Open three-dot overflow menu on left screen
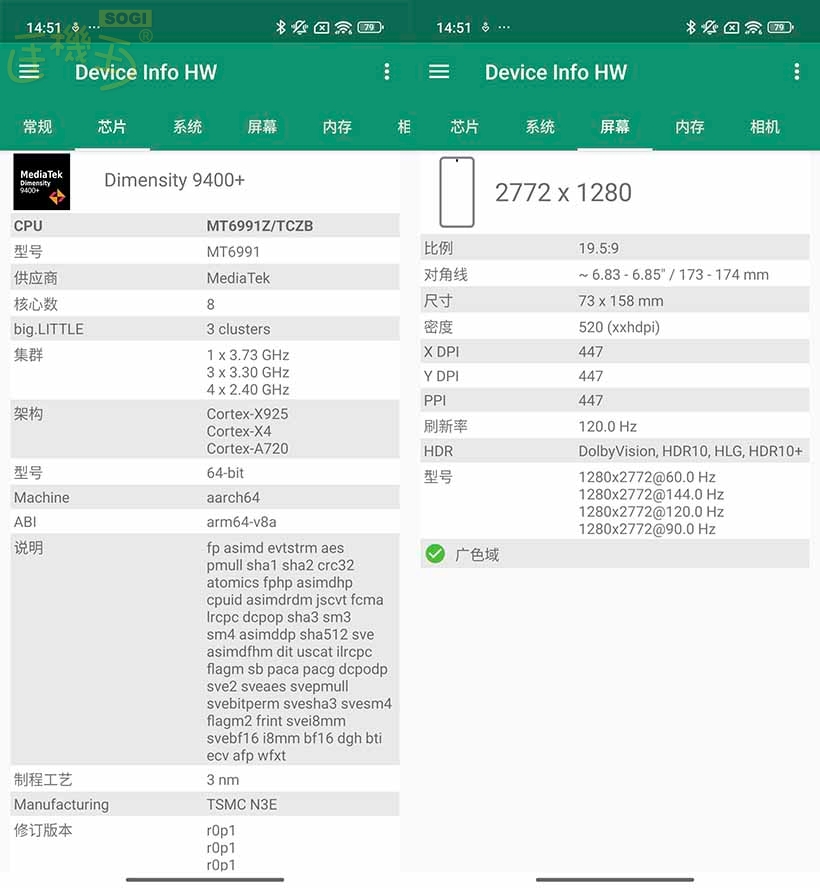 point(387,71)
